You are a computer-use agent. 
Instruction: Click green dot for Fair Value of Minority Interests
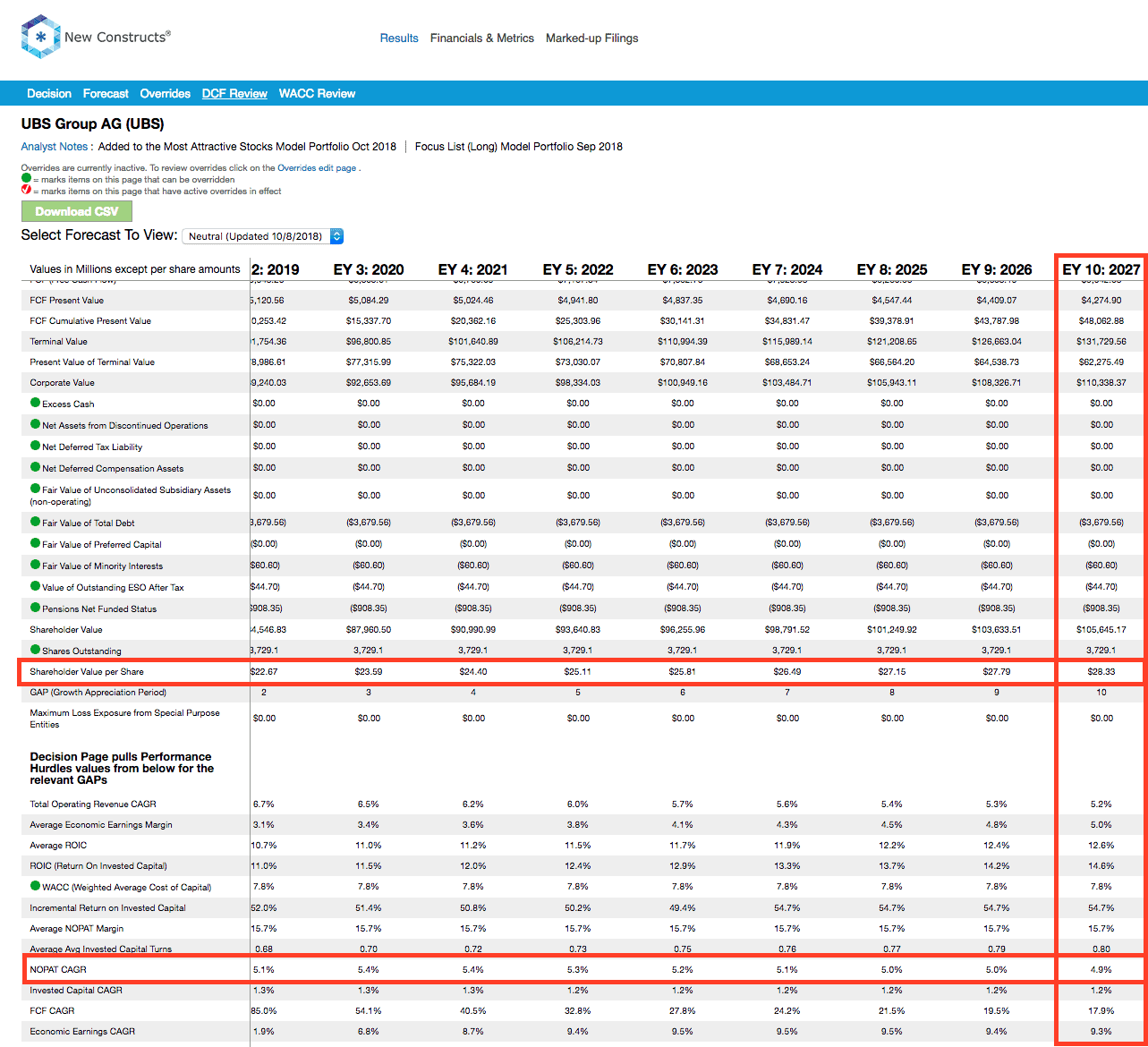(x=35, y=565)
